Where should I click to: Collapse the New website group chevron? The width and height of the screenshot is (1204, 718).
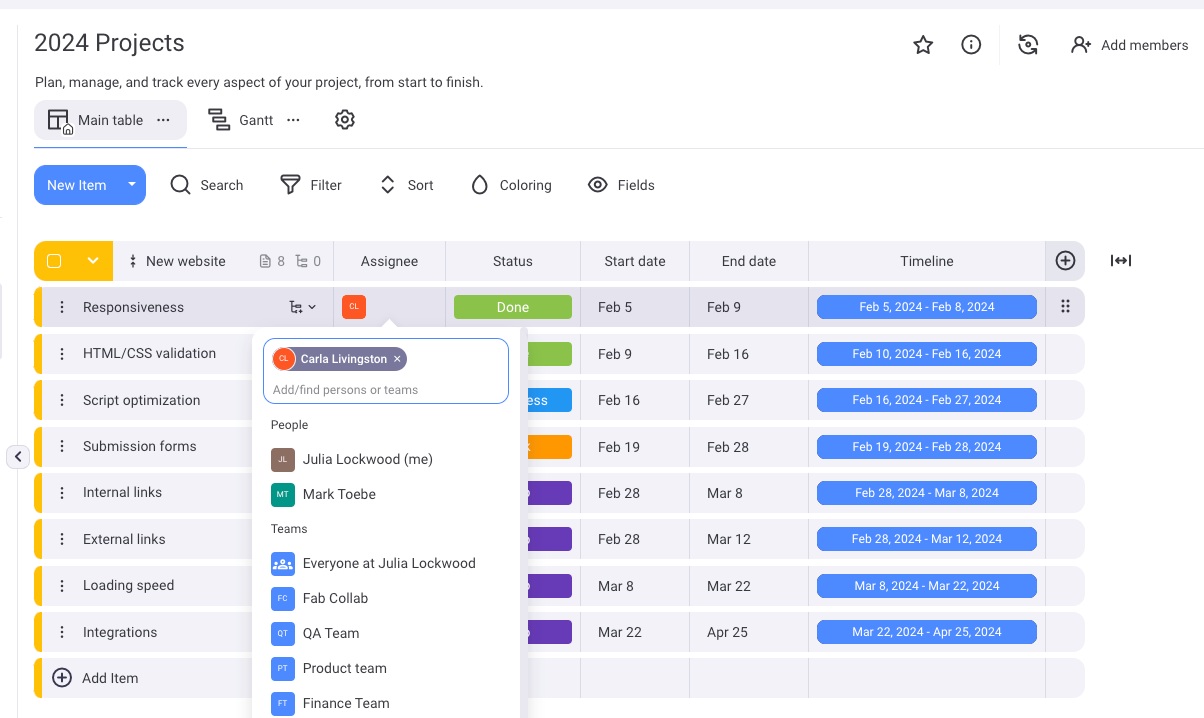[x=93, y=261]
